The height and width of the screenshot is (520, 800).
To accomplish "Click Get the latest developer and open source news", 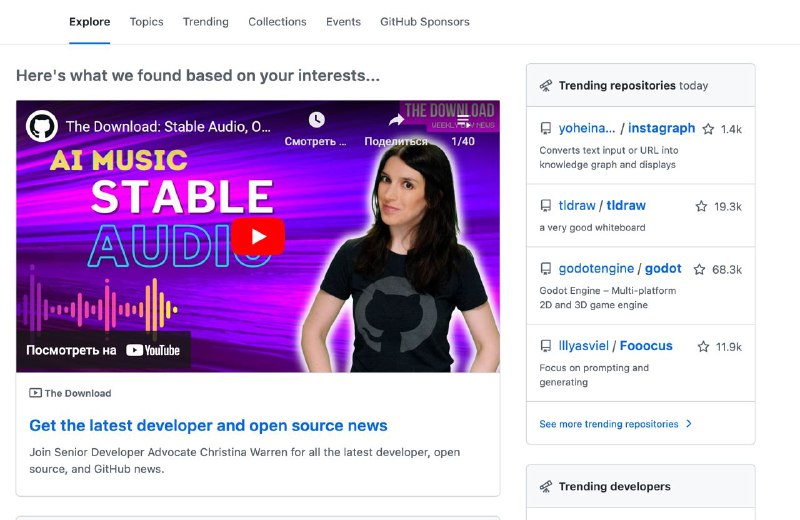I will tap(208, 425).
